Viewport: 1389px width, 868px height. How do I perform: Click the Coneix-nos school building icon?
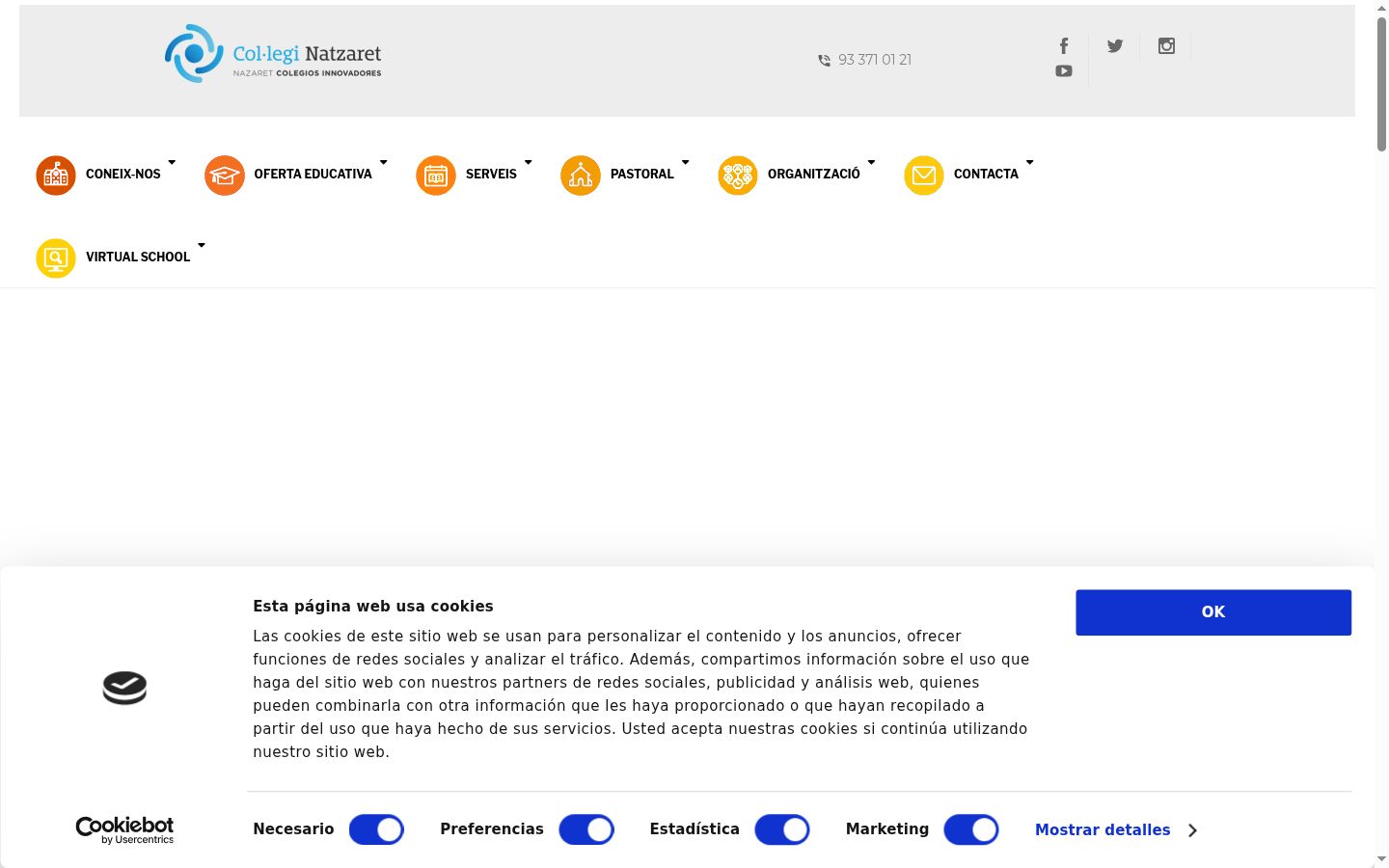click(56, 176)
